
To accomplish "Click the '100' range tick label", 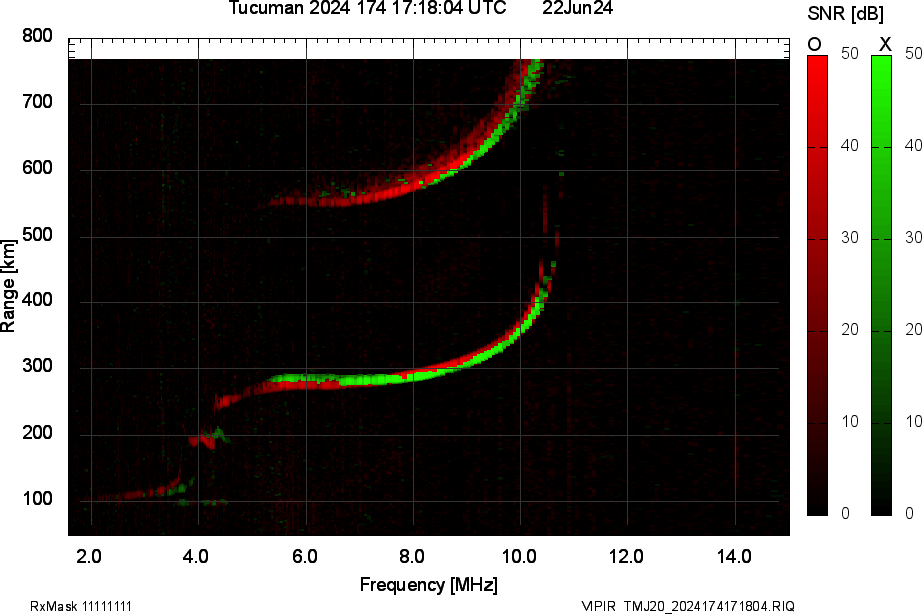I will tap(38, 499).
